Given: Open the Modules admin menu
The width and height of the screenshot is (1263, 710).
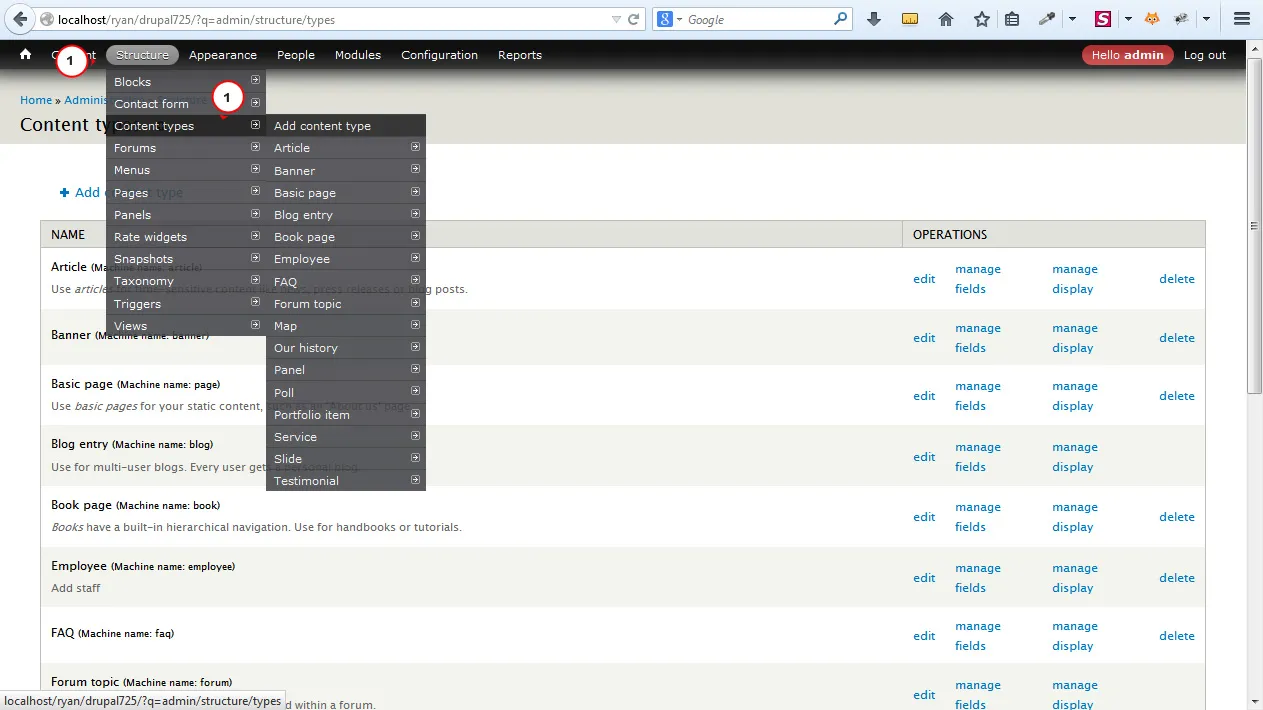Looking at the screenshot, I should coord(358,55).
